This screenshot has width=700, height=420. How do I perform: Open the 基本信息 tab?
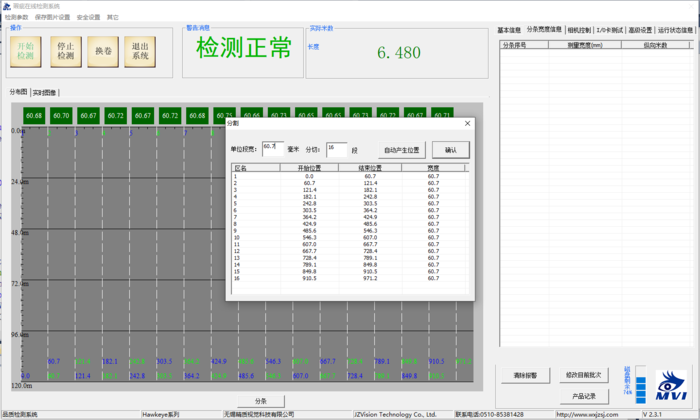click(x=509, y=31)
